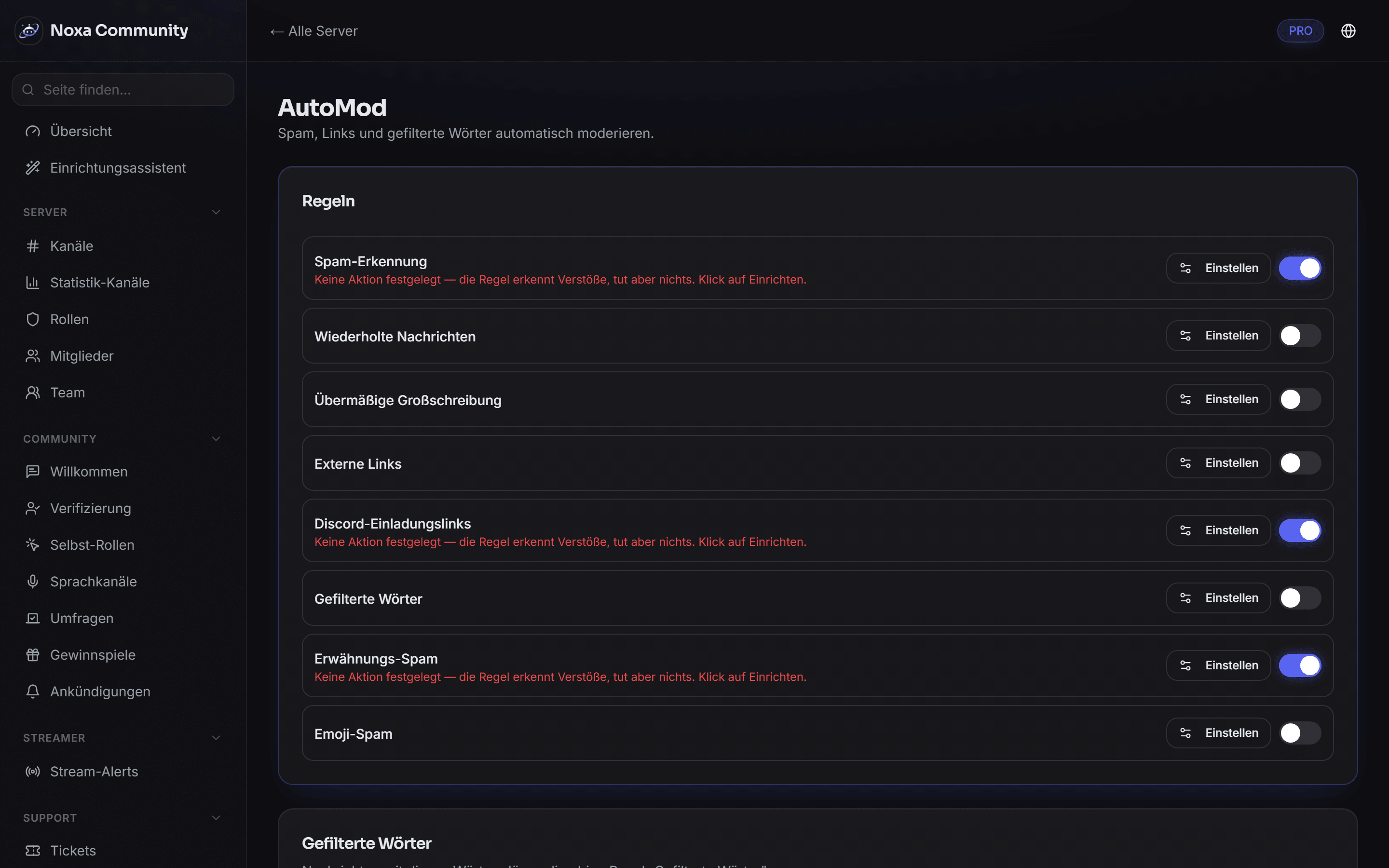Click the Regeln card heading
Screen dimensions: 1389x868
[328, 202]
